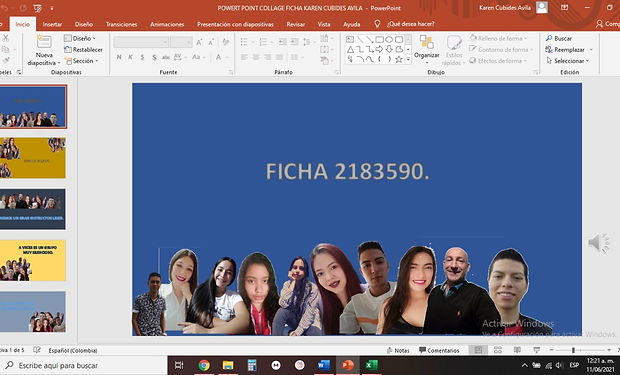Click the numbered list icon

[x=263, y=42]
